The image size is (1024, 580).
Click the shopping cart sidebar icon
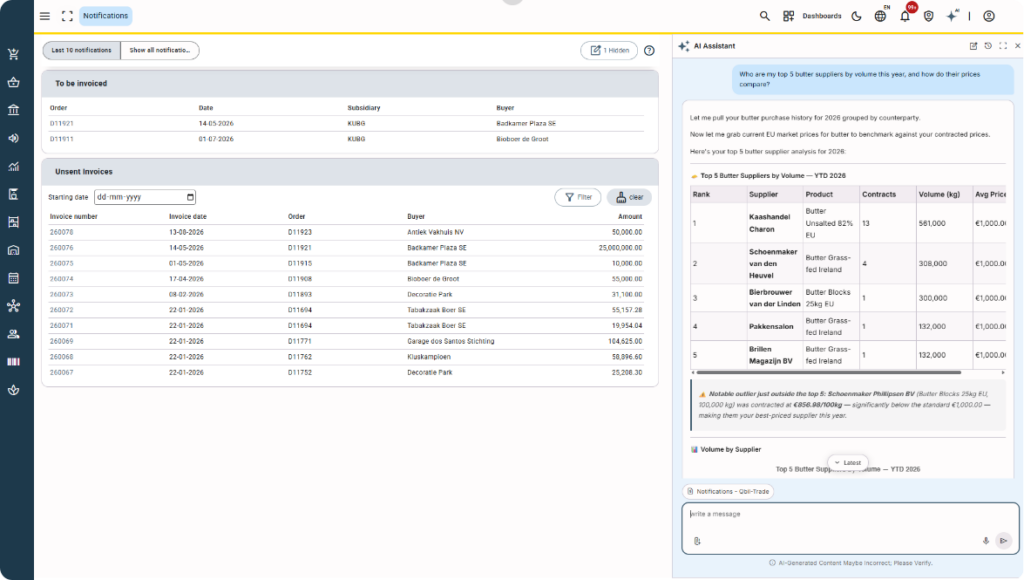pos(13,54)
